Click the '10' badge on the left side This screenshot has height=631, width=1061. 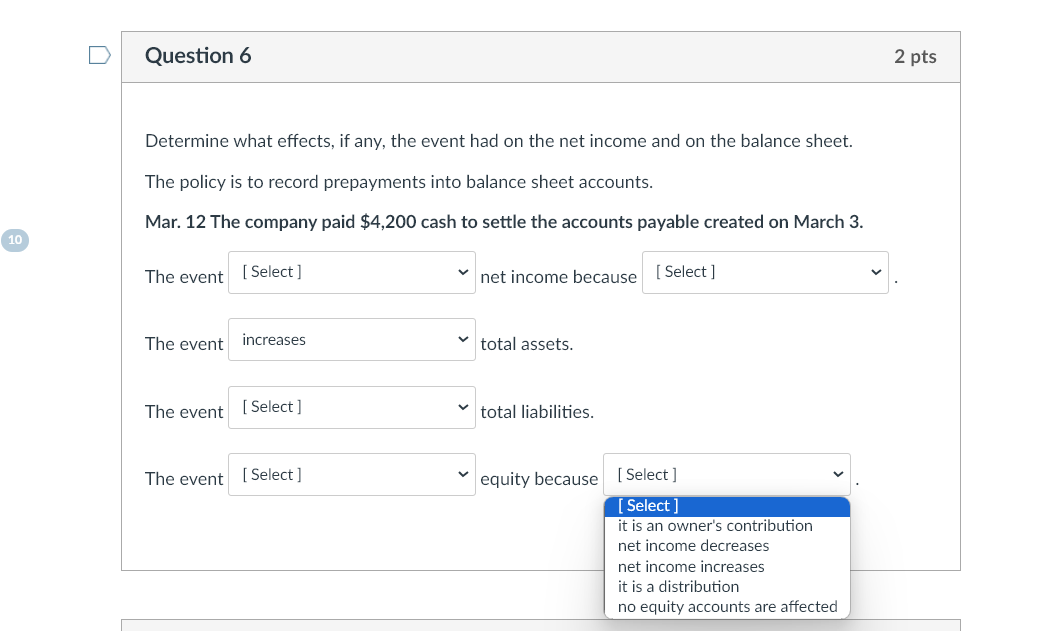click(x=15, y=240)
